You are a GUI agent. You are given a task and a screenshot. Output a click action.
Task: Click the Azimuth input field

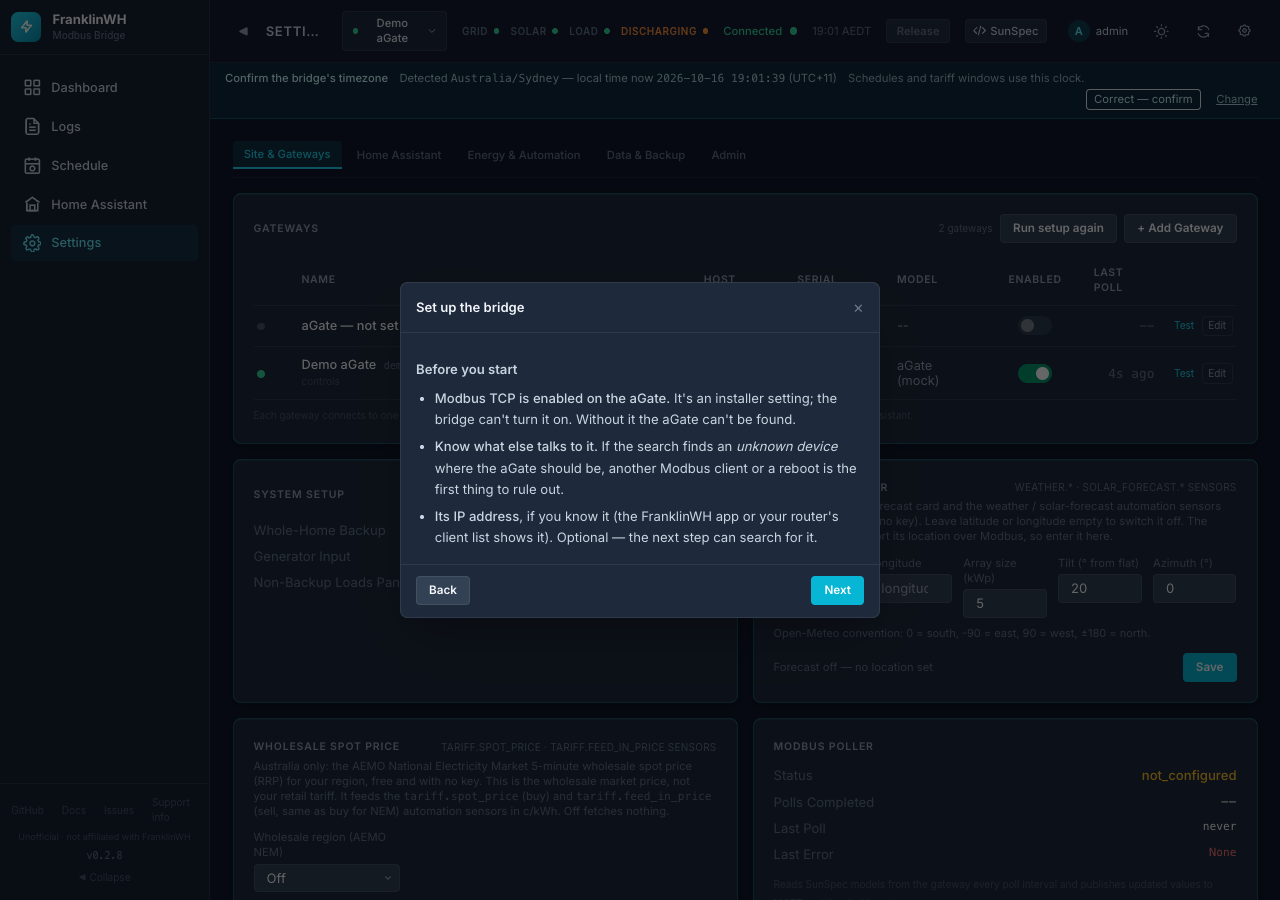[1194, 589]
